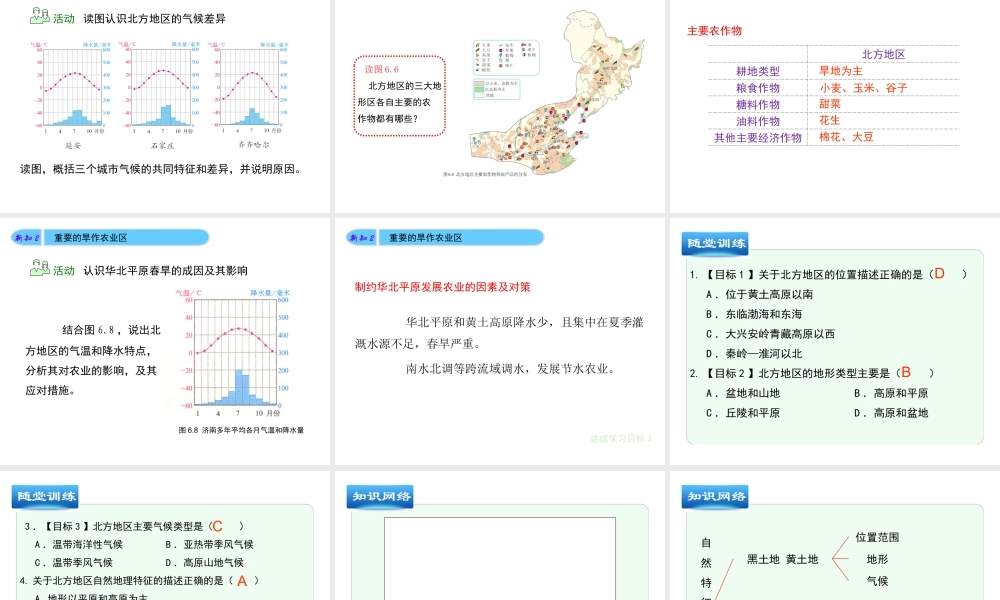Select the 石家庄 climate chart
1000x600 pixels.
160,89
